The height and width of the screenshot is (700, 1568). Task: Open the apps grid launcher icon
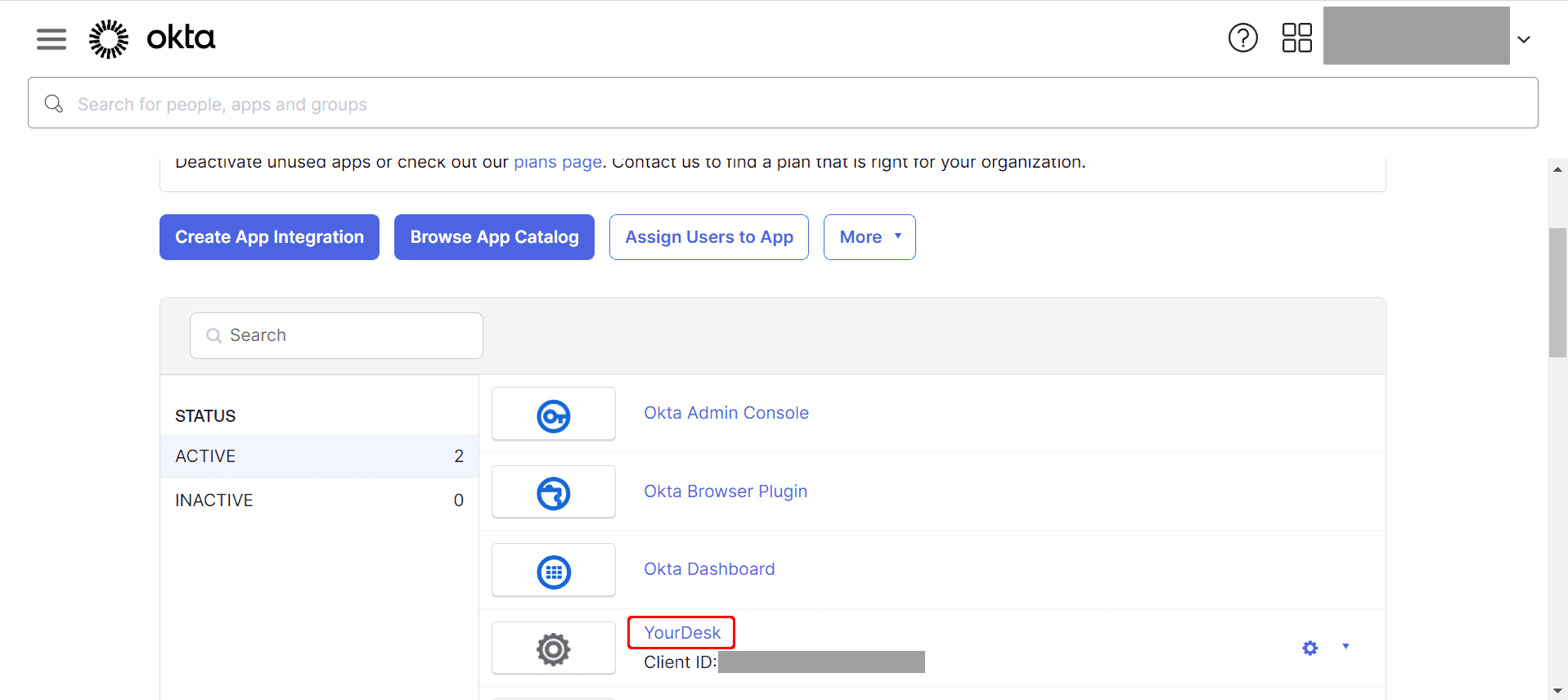1296,38
